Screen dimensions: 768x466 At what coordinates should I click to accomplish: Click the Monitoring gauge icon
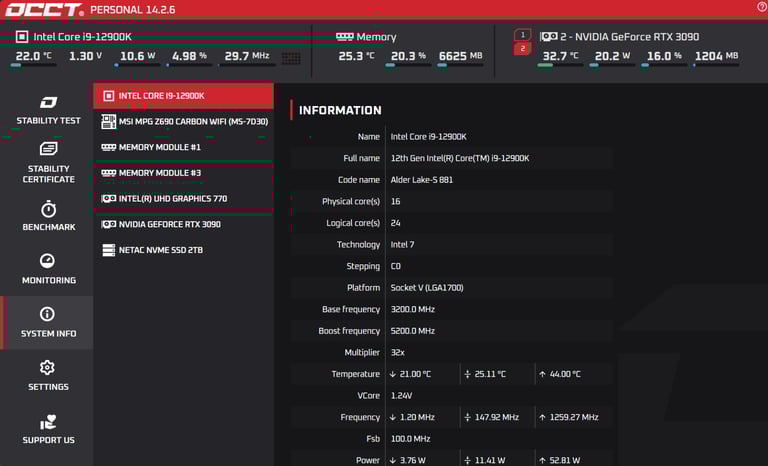(48, 261)
